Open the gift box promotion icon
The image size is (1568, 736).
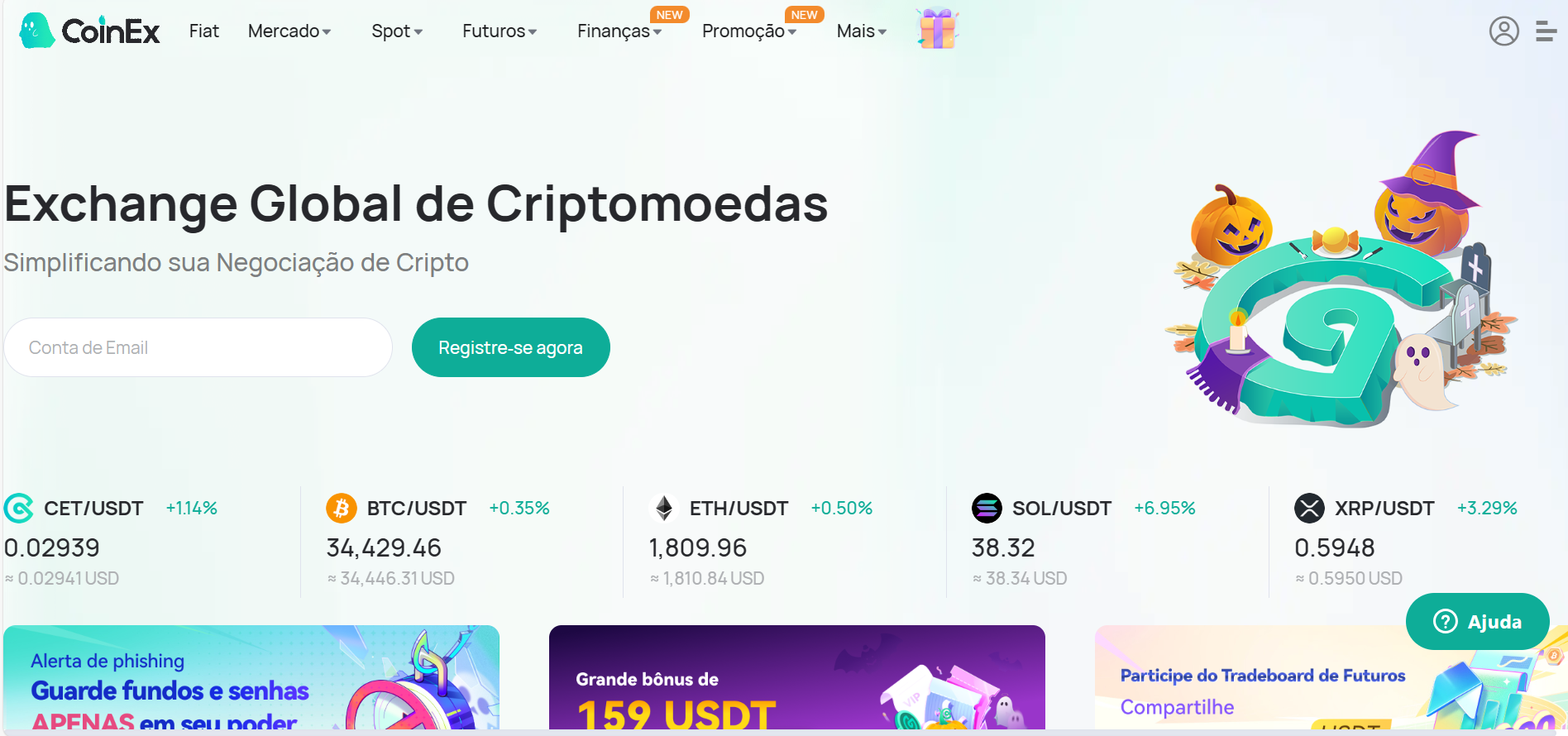937,29
